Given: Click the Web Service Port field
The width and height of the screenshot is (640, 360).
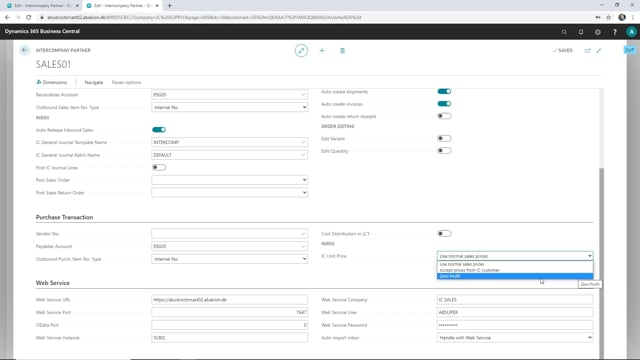Looking at the screenshot, I should click(x=229, y=312).
